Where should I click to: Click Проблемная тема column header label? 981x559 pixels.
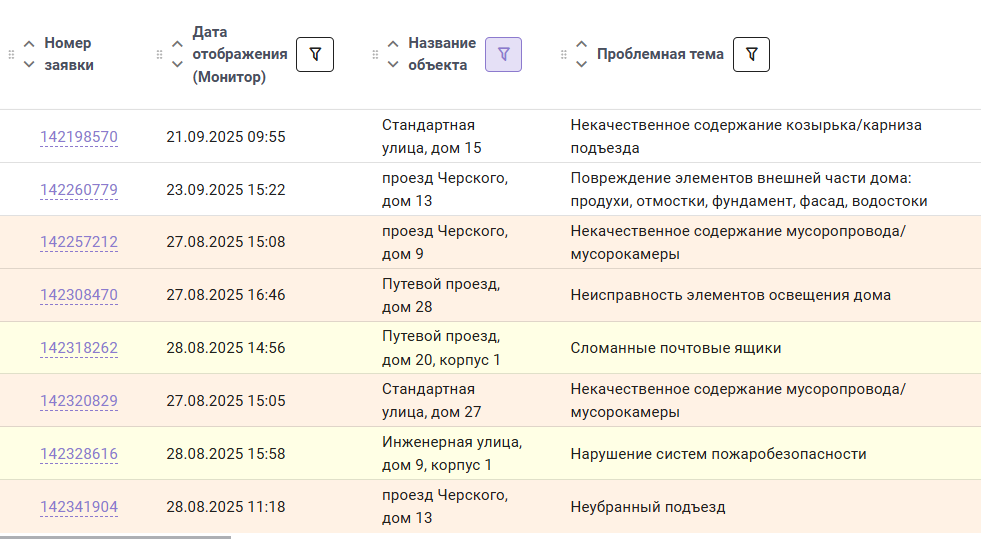[660, 54]
